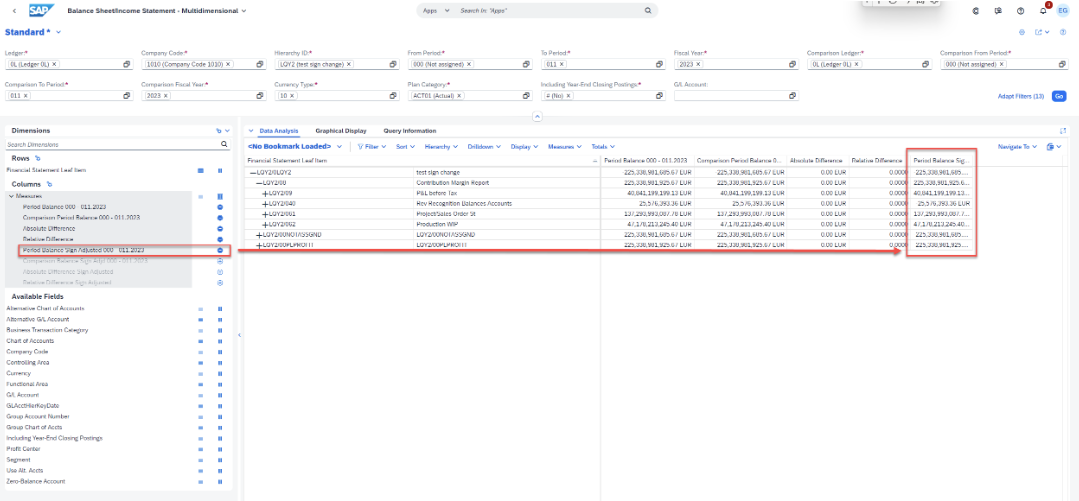Open the Standard view variant dropdown
This screenshot has height=501, width=1079.
pyautogui.click(x=58, y=32)
